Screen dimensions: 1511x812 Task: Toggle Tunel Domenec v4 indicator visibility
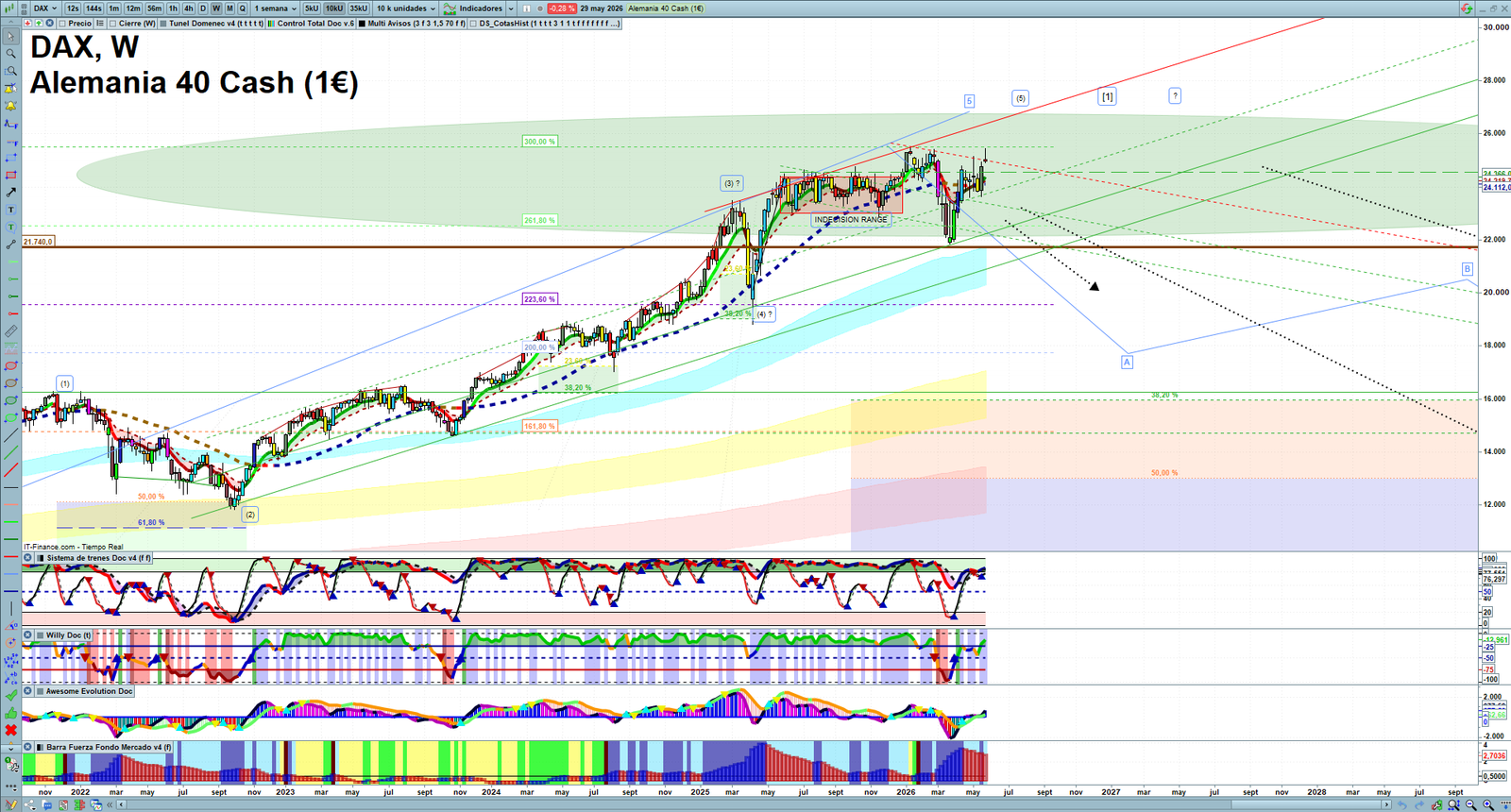click(162, 24)
